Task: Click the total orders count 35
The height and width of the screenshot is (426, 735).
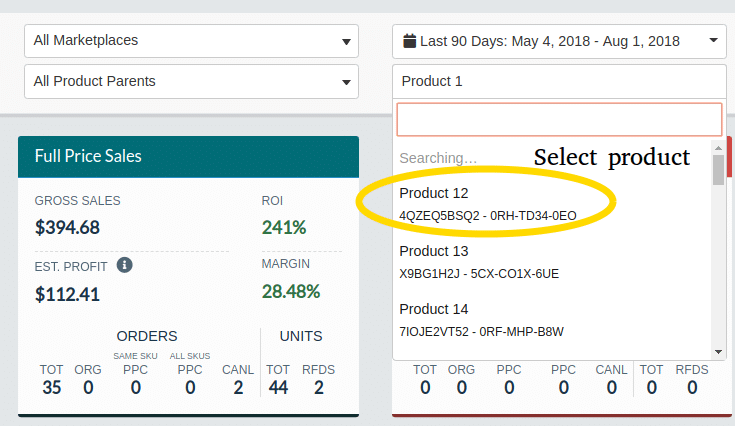Action: pyautogui.click(x=52, y=388)
